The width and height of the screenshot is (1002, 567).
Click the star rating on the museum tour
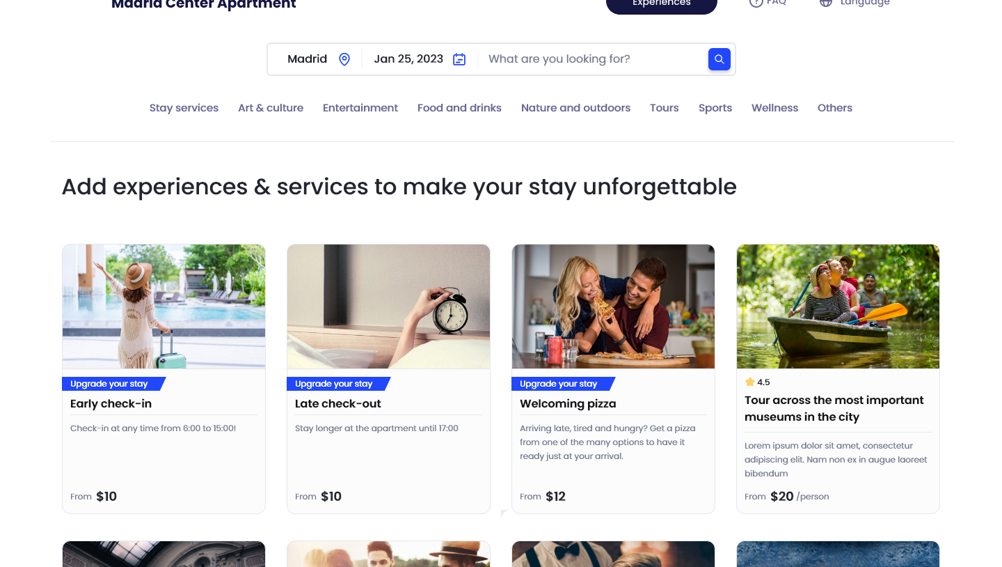(757, 382)
